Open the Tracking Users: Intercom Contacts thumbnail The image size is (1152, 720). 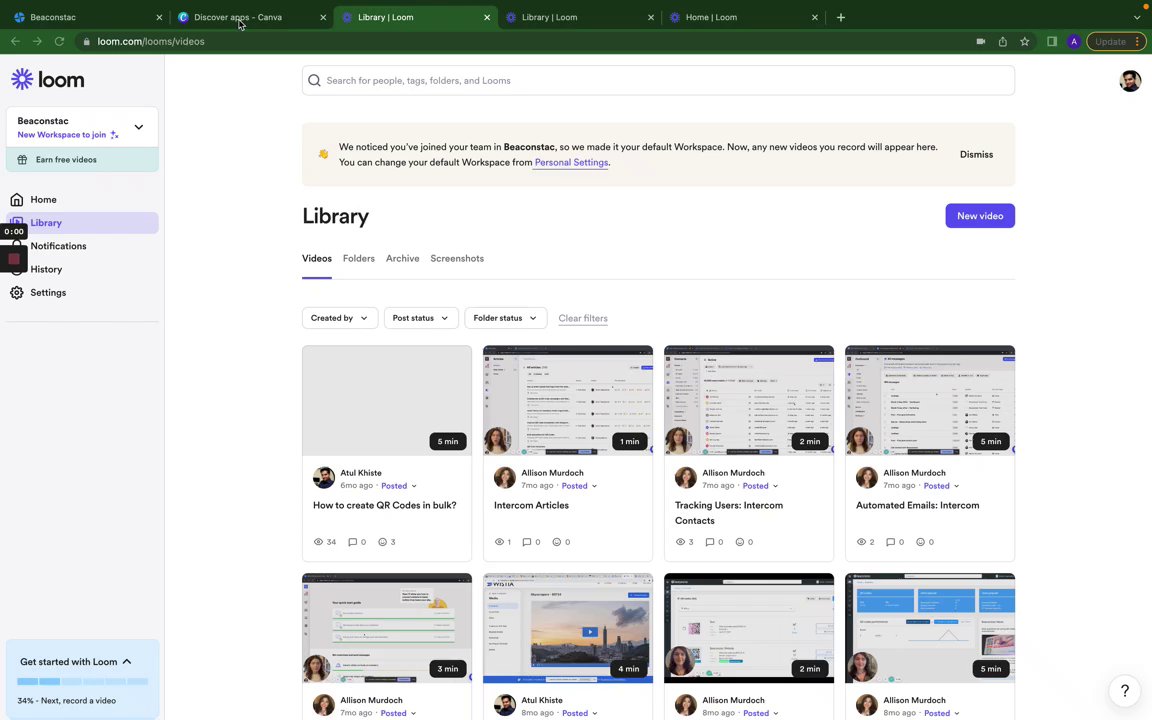pos(749,400)
